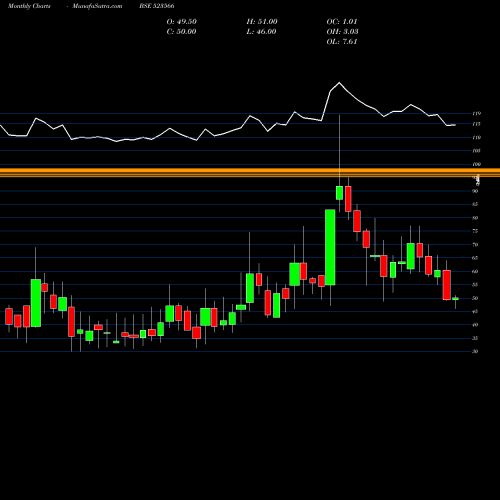The image size is (500, 500).
Task: Click the 60 price axis label
Action: pyautogui.click(x=475, y=271)
